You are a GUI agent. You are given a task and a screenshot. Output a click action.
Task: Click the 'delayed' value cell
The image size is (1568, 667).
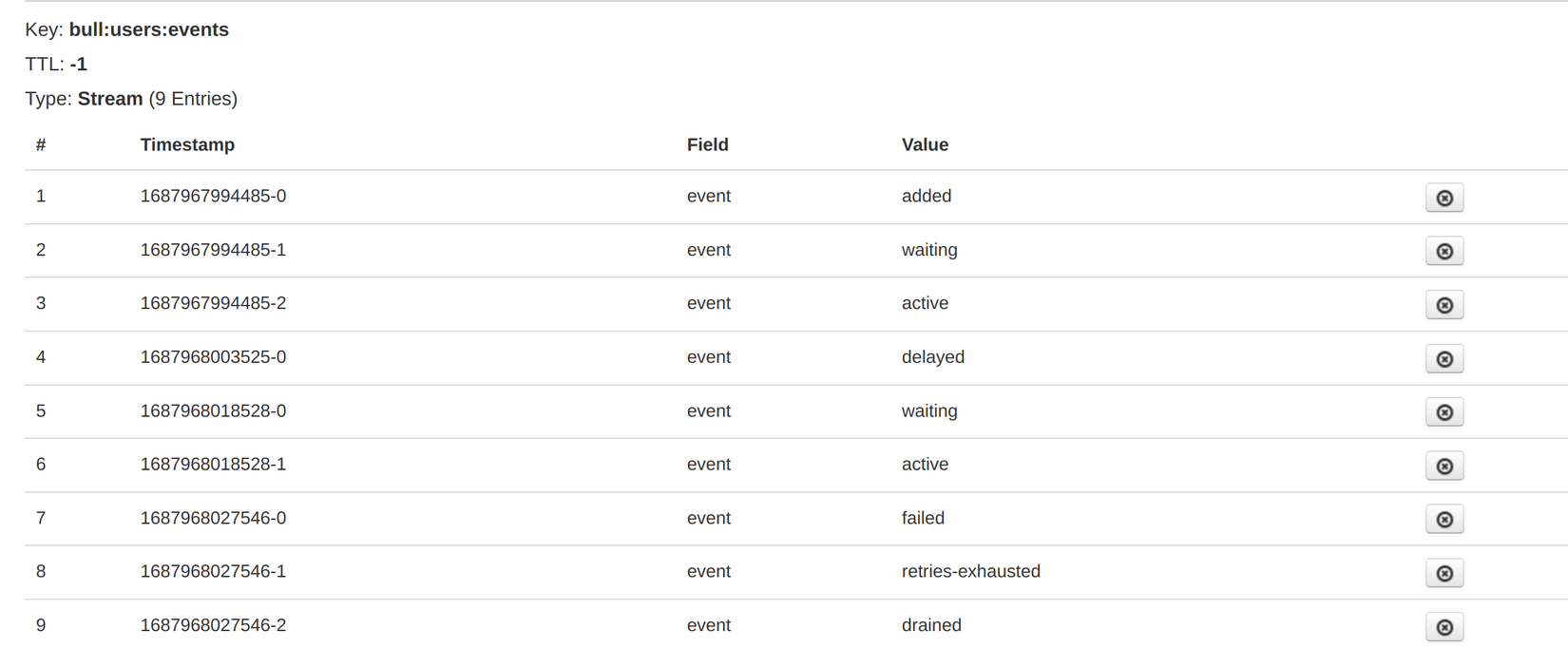click(x=932, y=357)
